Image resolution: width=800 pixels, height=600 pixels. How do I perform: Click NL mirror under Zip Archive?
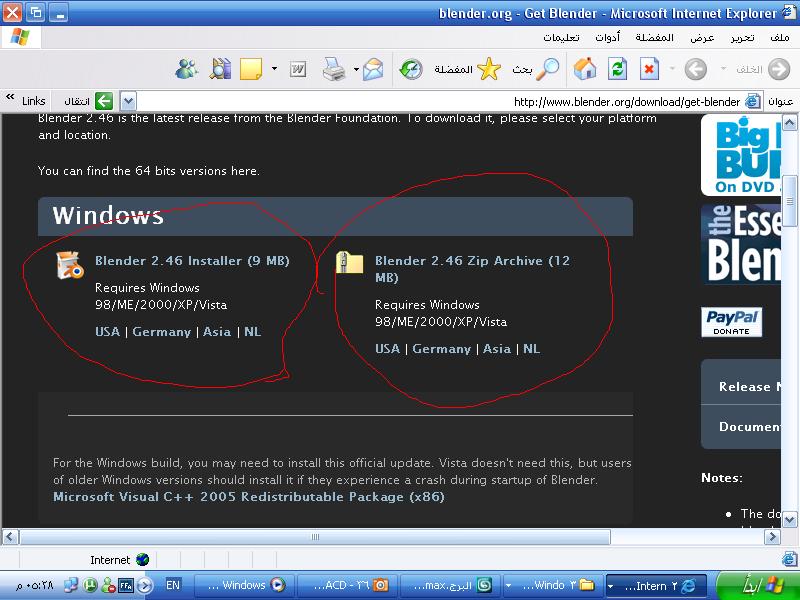pyautogui.click(x=532, y=349)
